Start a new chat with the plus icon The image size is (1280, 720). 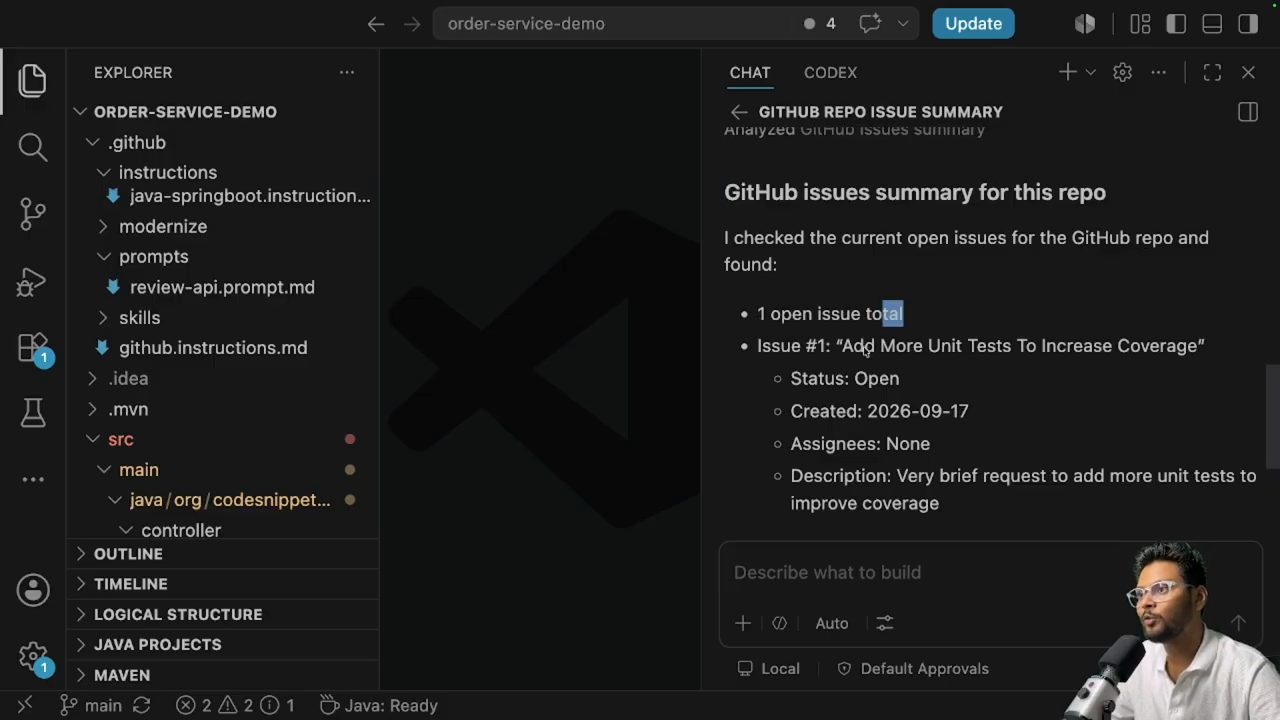[1068, 72]
